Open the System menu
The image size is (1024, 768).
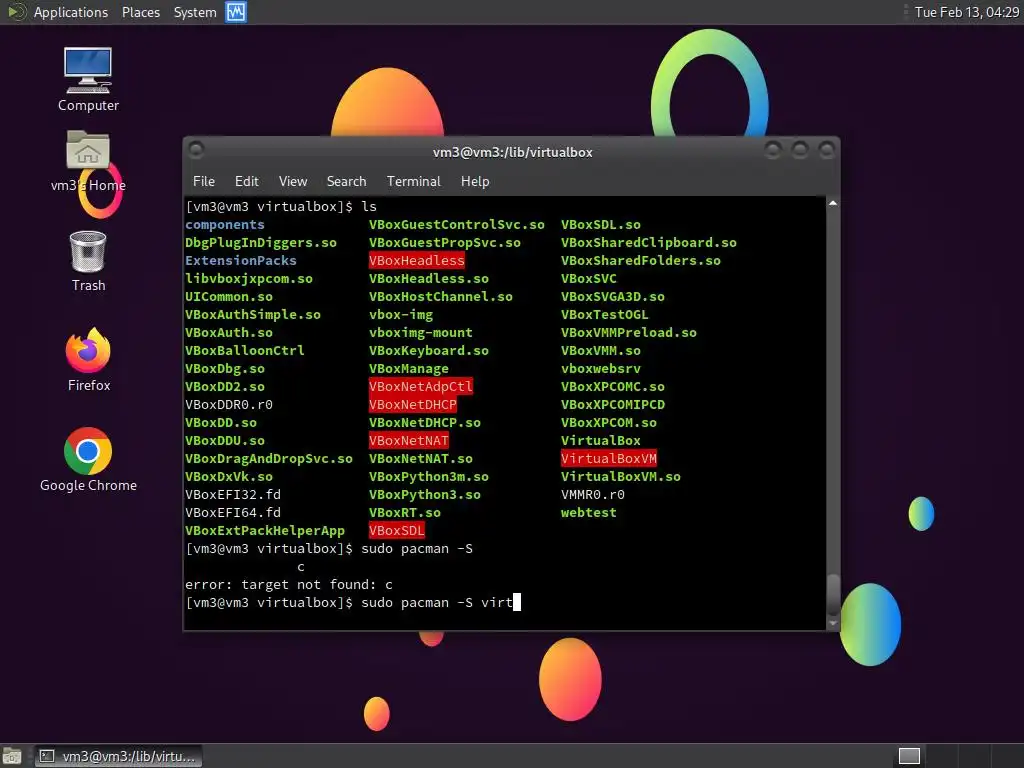click(x=195, y=12)
